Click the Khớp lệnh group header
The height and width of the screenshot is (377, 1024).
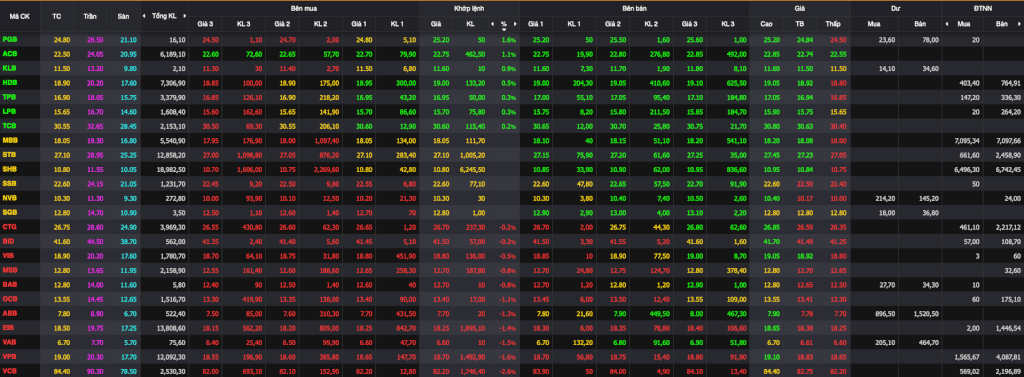(x=468, y=8)
